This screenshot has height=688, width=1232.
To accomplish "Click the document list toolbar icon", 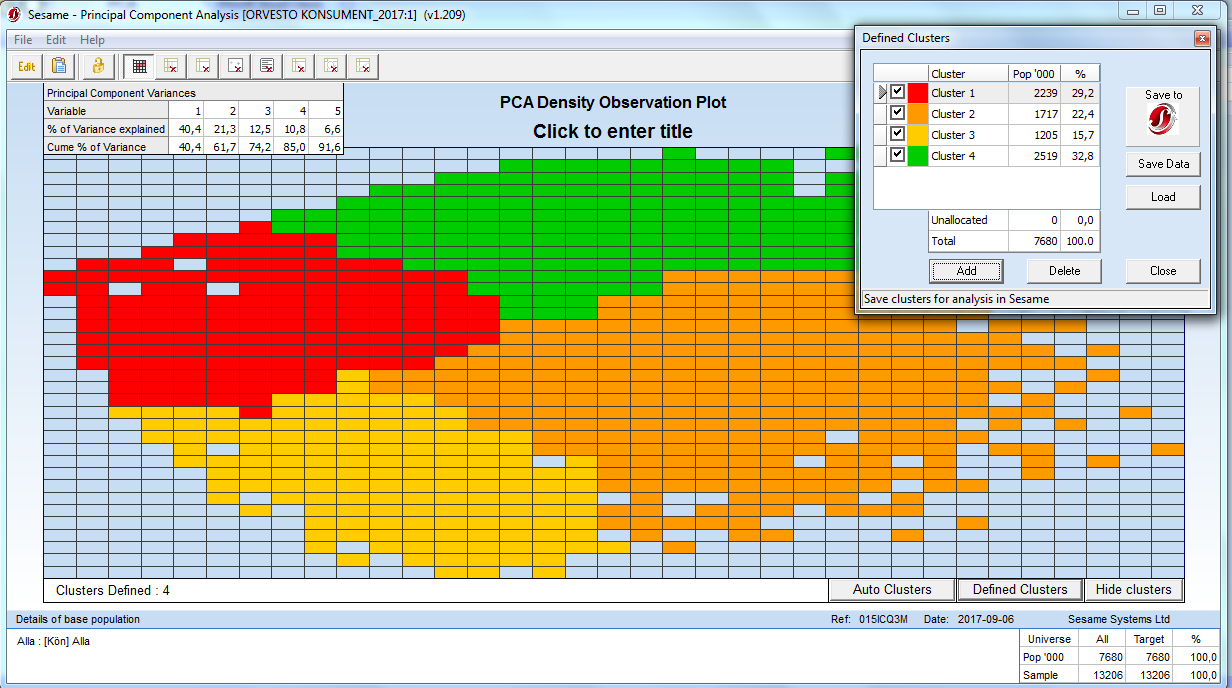I will [267, 67].
